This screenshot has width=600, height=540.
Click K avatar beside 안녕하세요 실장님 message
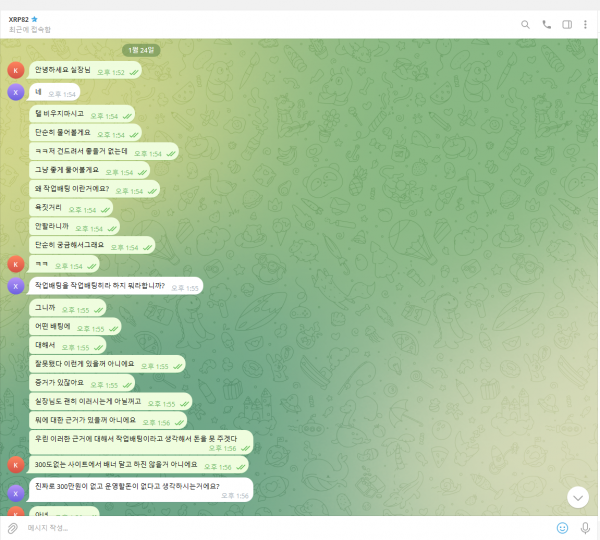click(x=15, y=70)
